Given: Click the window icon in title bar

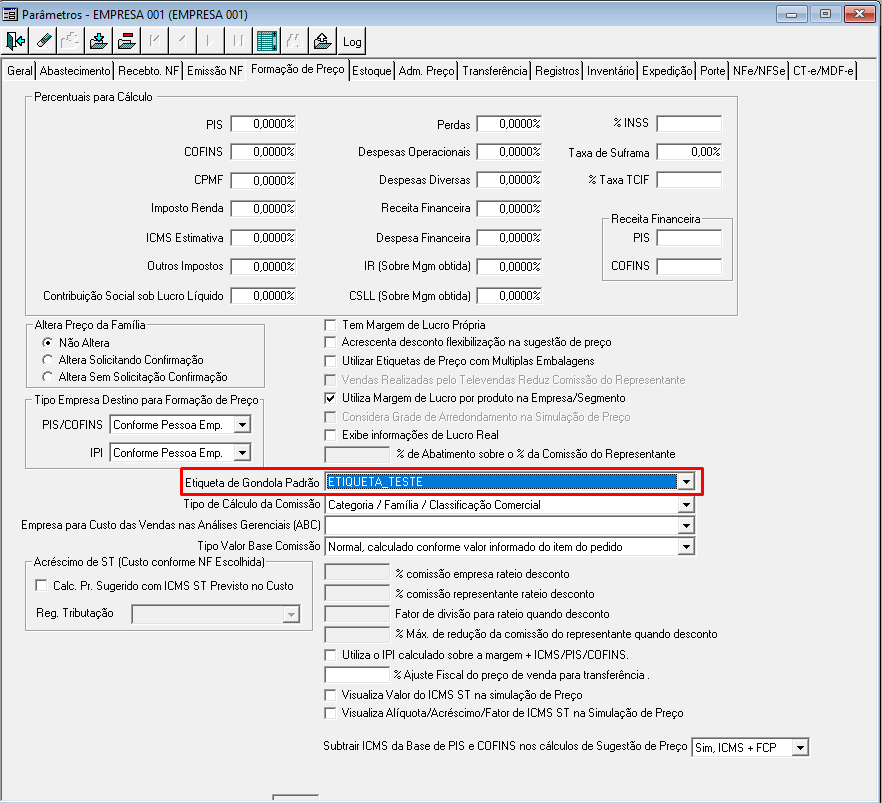Looking at the screenshot, I should click(x=10, y=13).
